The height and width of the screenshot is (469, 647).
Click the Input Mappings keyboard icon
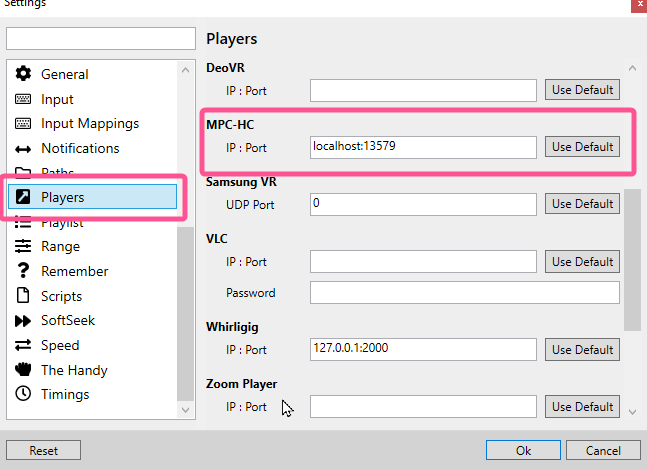[23, 123]
